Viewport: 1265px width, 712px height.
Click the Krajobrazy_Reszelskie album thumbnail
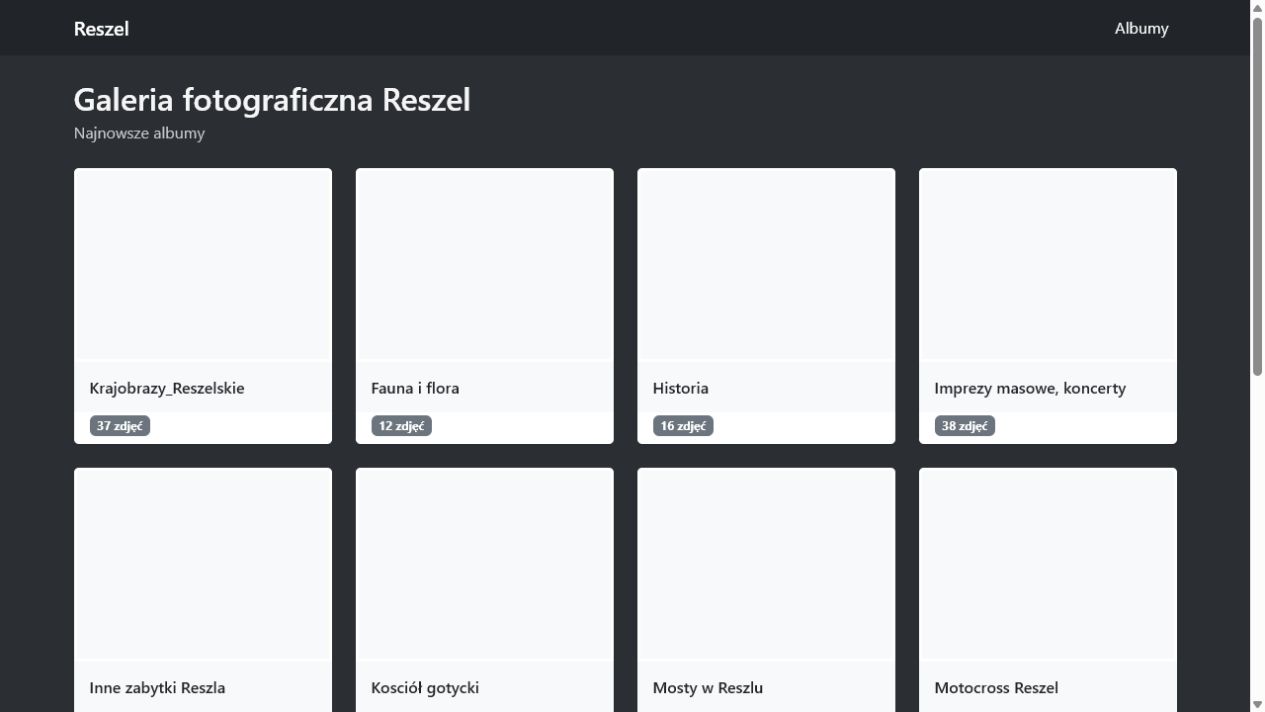[203, 264]
